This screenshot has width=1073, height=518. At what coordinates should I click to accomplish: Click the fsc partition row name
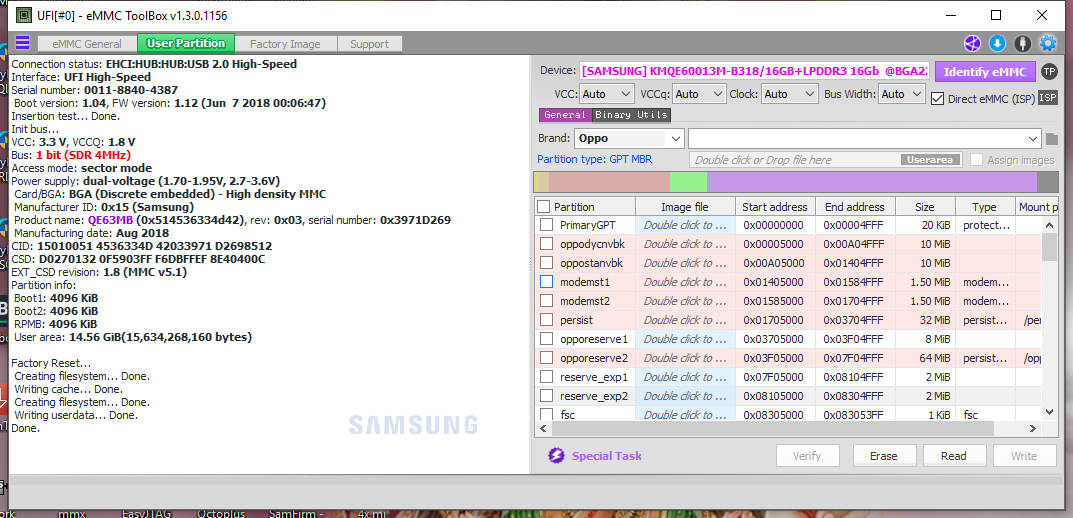[x=568, y=415]
